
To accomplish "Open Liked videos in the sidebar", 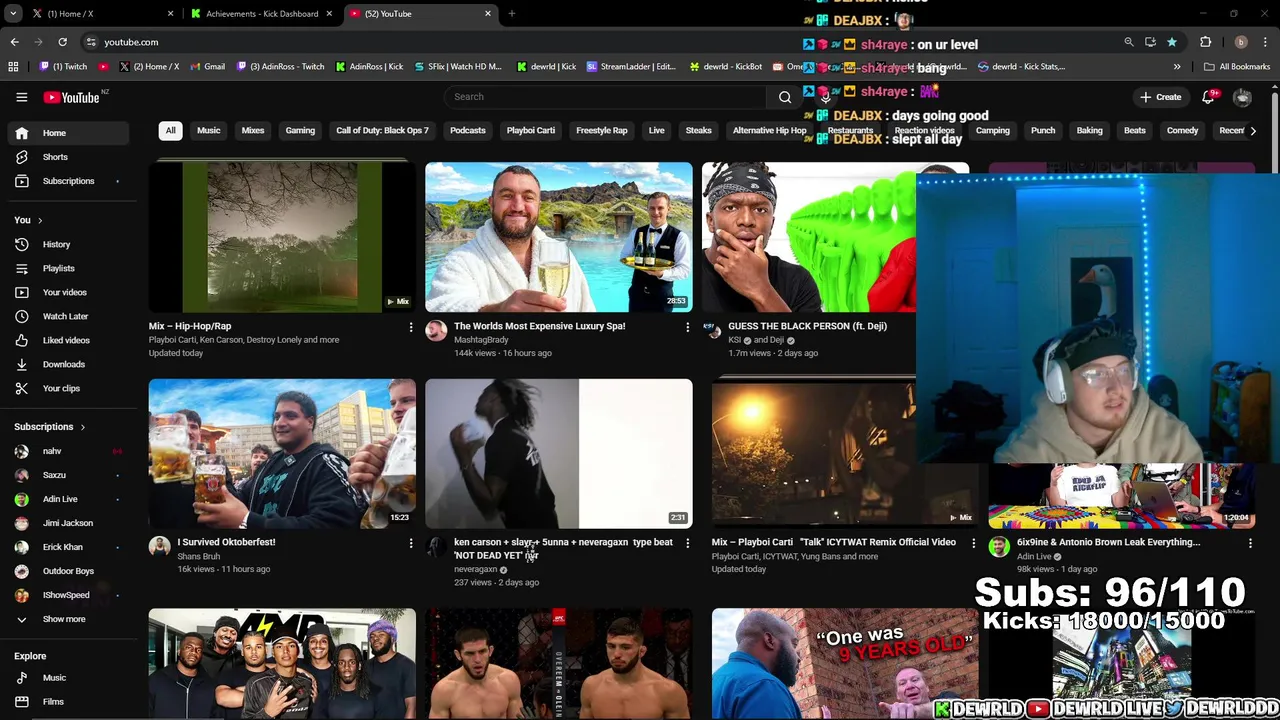I will pos(65,340).
